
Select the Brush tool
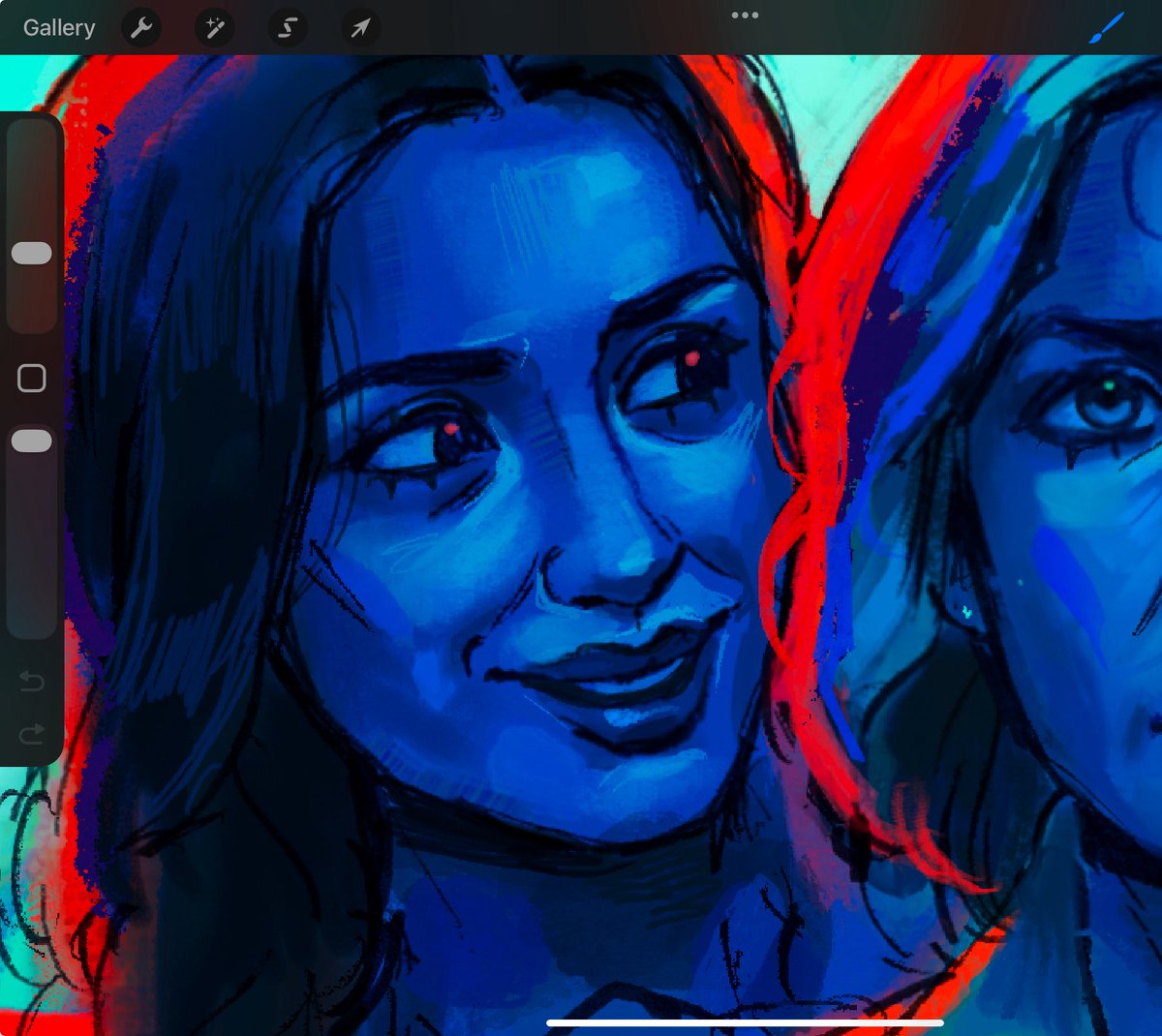[1106, 27]
